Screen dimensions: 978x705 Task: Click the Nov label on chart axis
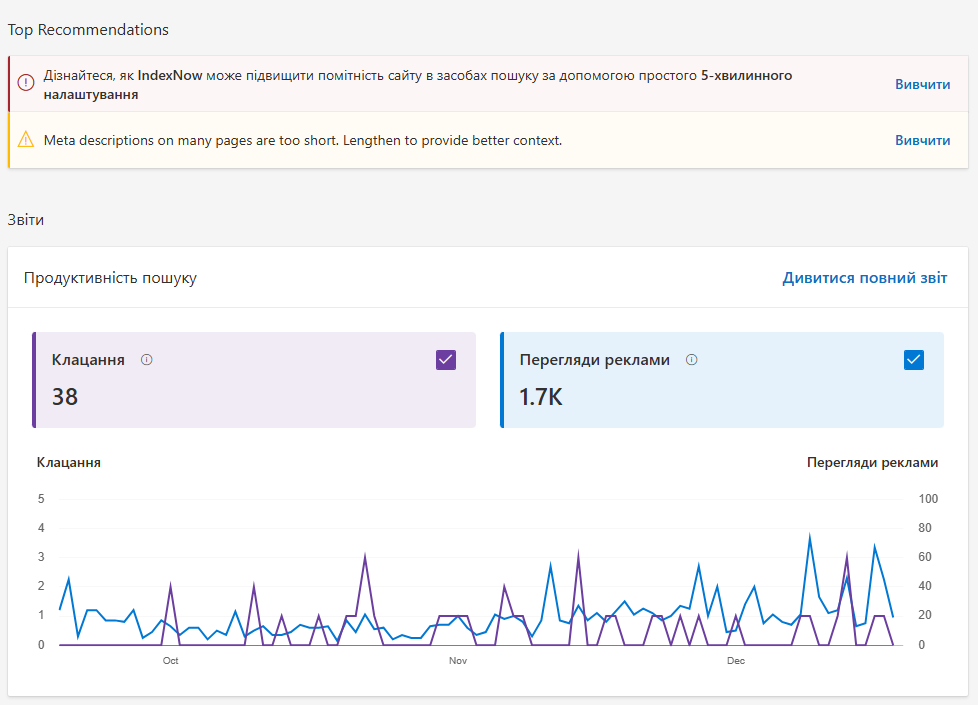click(458, 661)
